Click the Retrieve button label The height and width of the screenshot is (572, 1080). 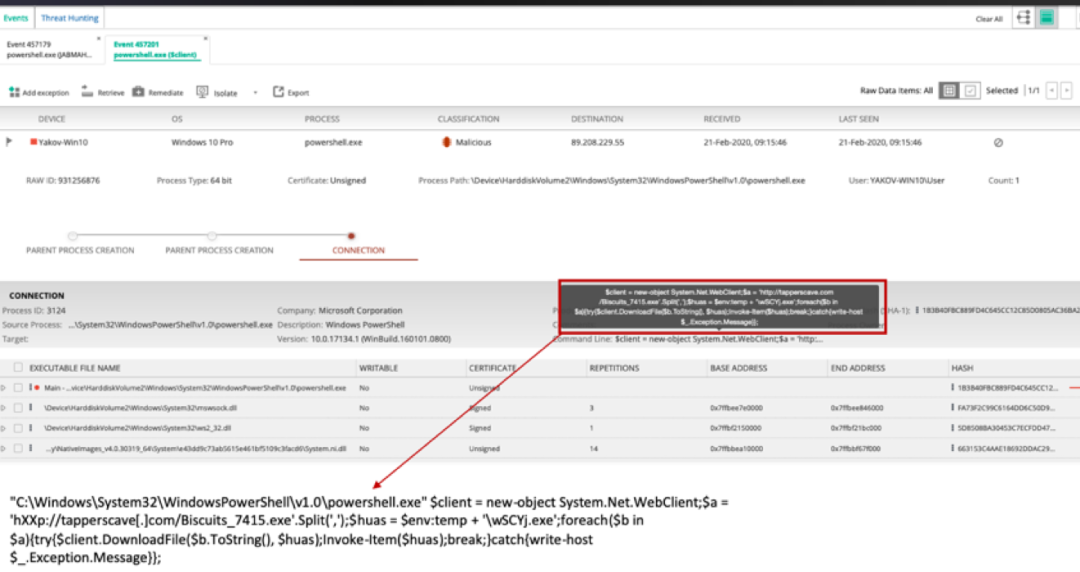(111, 92)
